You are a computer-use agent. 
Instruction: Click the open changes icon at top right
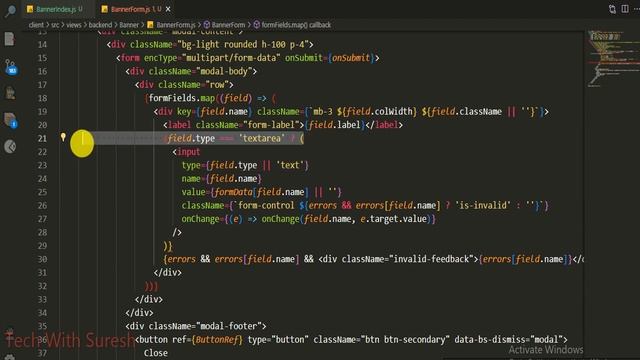point(612,9)
